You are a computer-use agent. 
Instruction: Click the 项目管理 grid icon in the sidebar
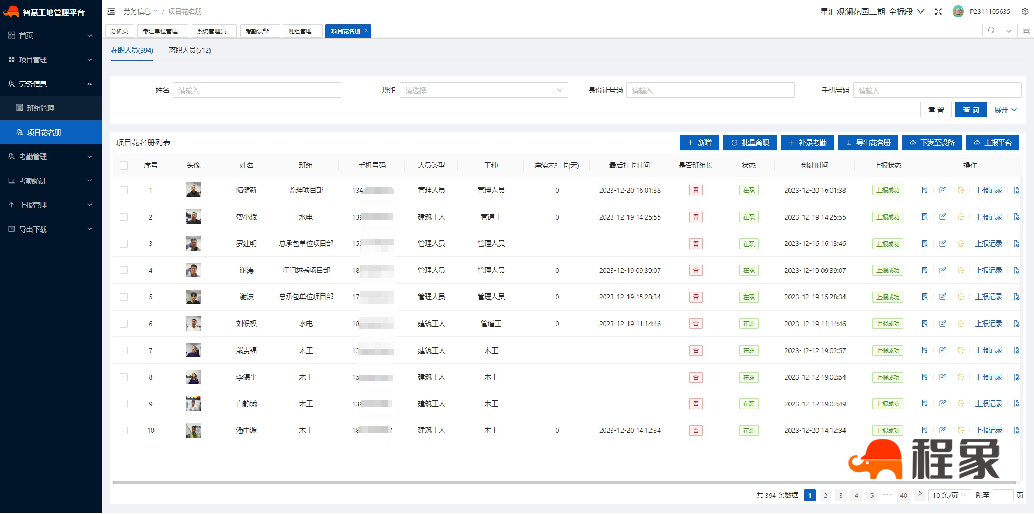tap(11, 59)
